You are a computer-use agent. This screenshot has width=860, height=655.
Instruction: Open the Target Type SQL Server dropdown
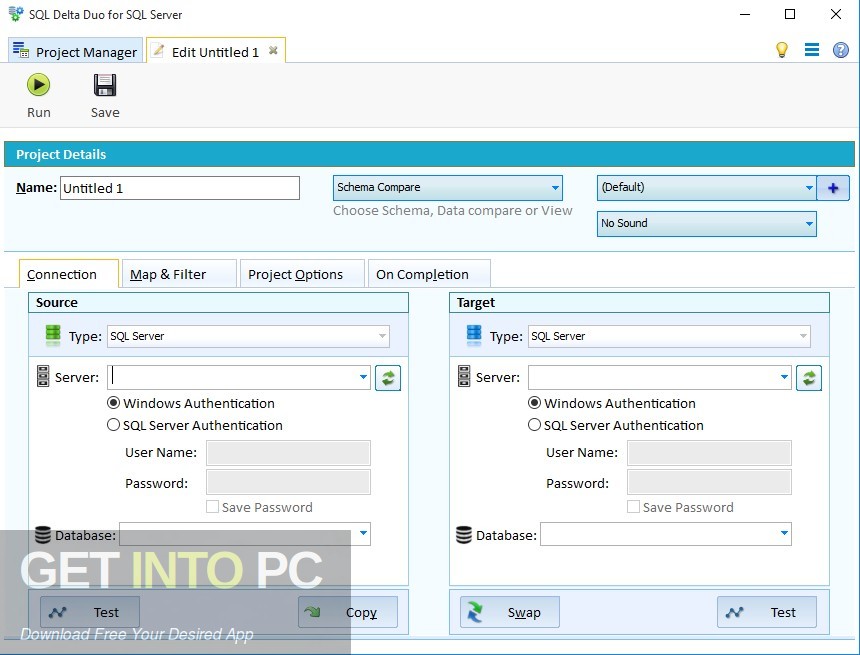pos(669,336)
